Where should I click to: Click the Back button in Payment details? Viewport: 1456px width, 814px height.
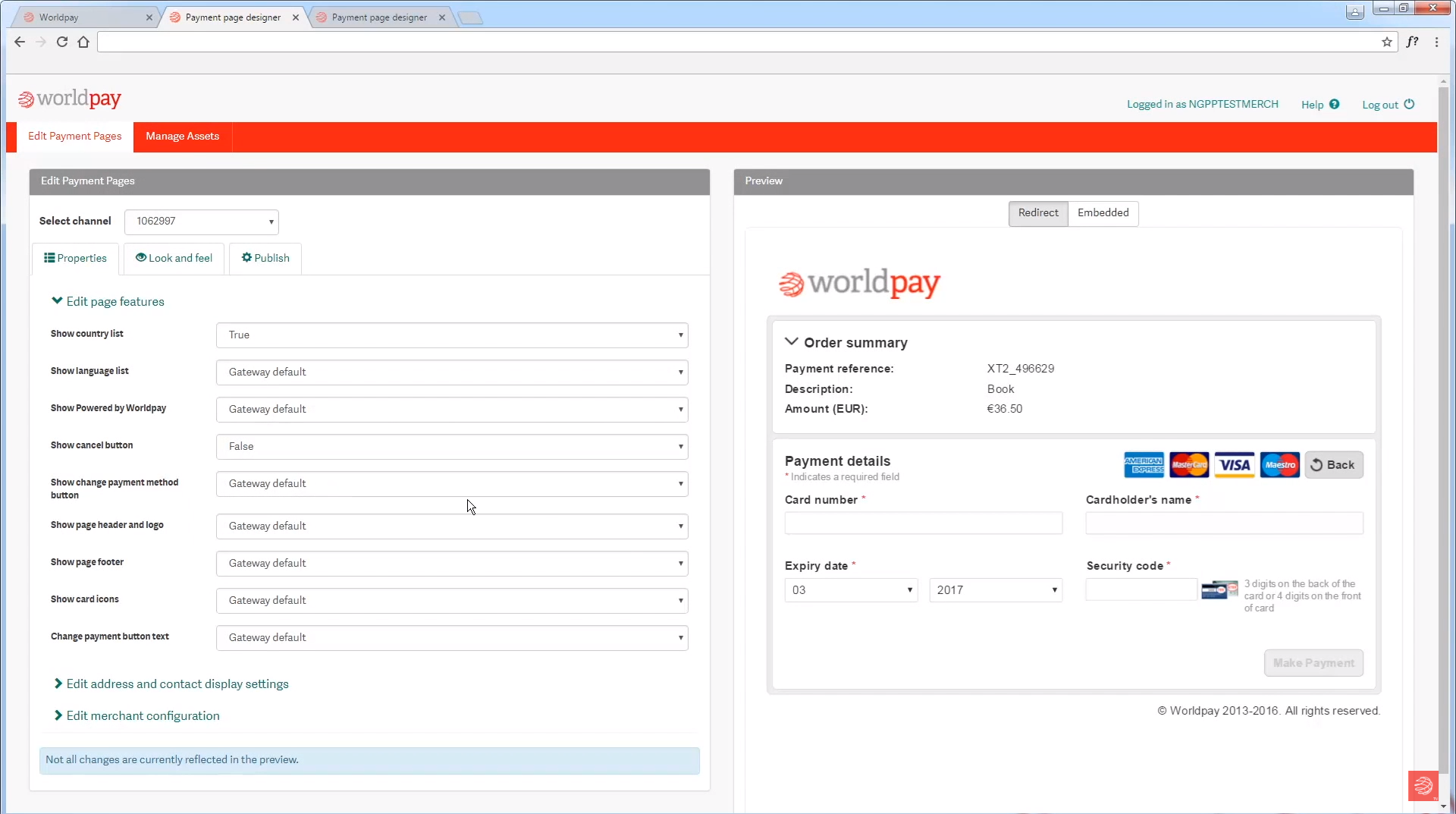(x=1334, y=465)
